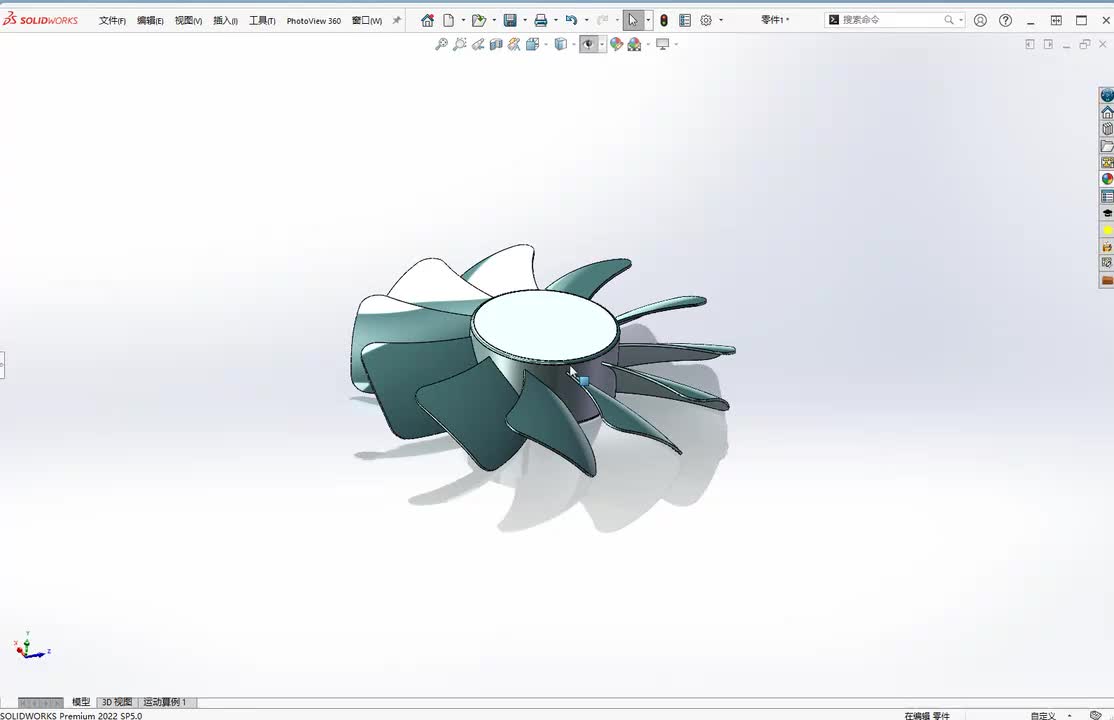The width and height of the screenshot is (1114, 720).
Task: Click the Home welcome icon in toolbar
Action: pos(427,21)
